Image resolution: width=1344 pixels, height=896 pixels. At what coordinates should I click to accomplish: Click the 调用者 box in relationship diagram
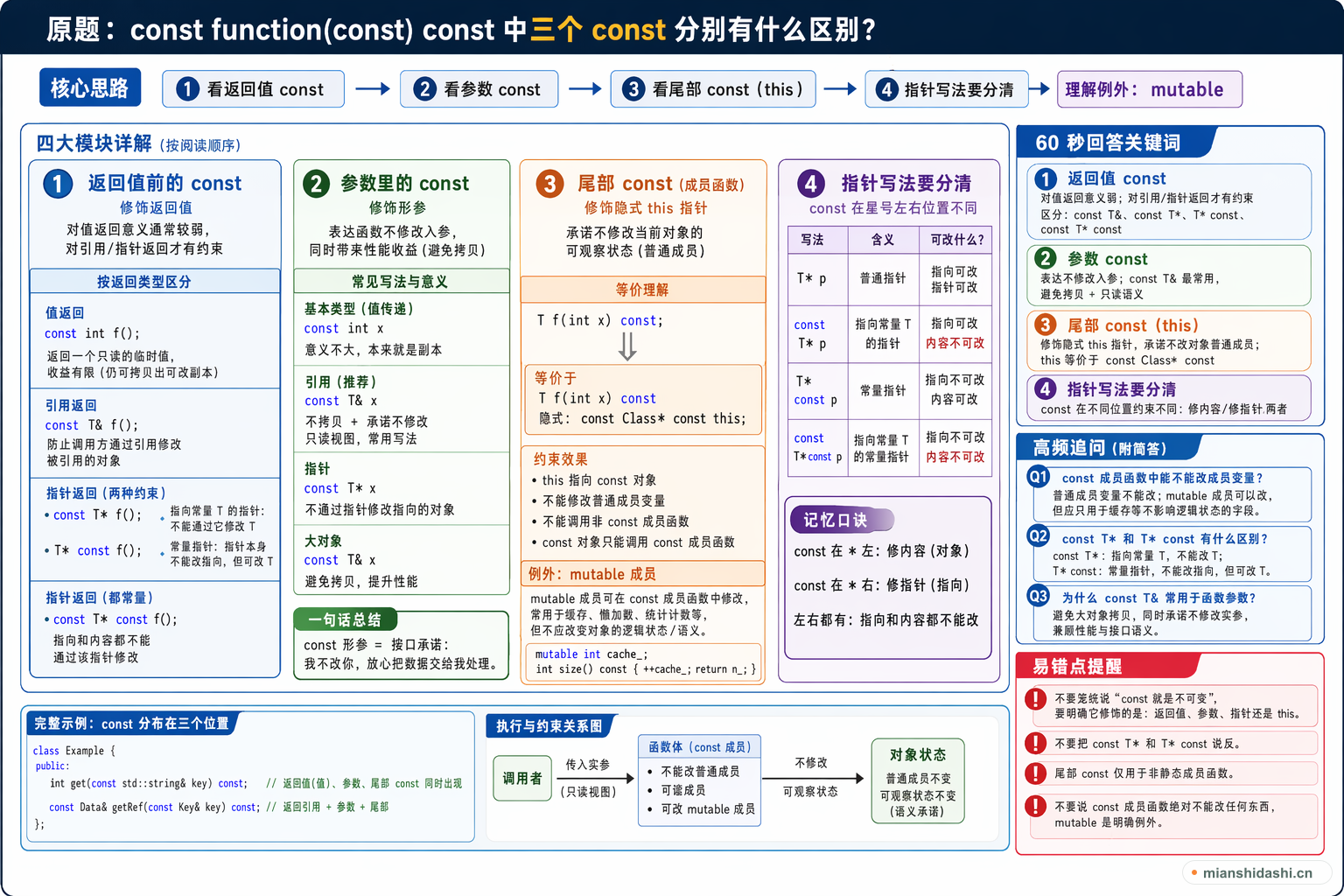[522, 779]
